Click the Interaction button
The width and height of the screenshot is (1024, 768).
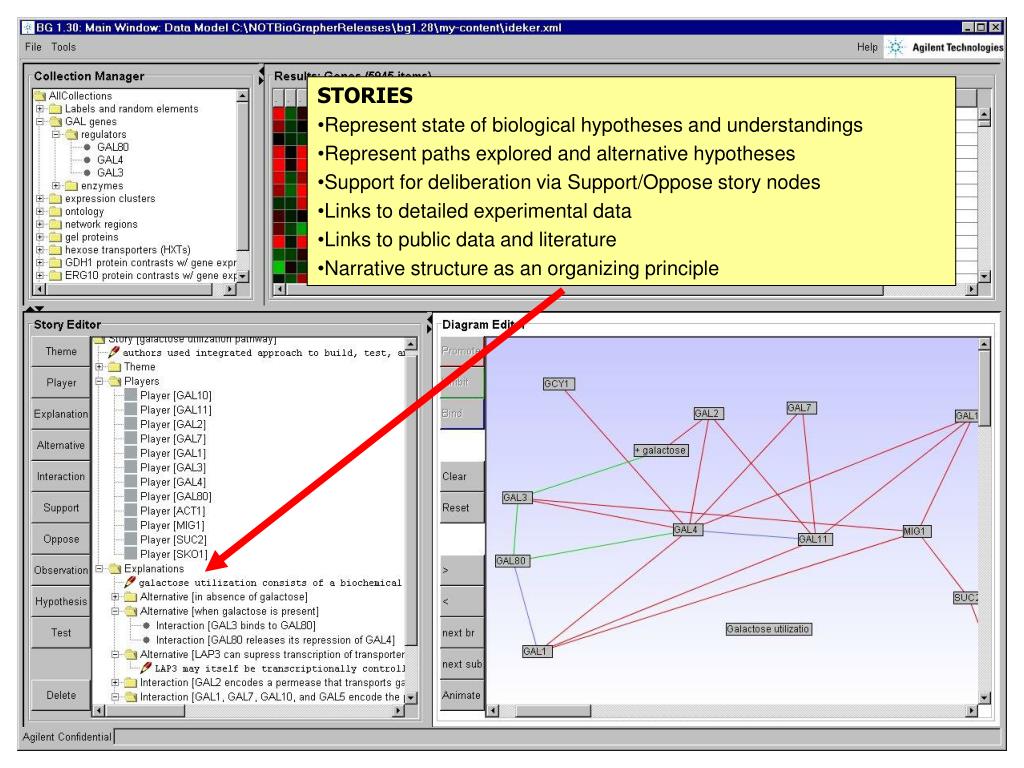(61, 477)
